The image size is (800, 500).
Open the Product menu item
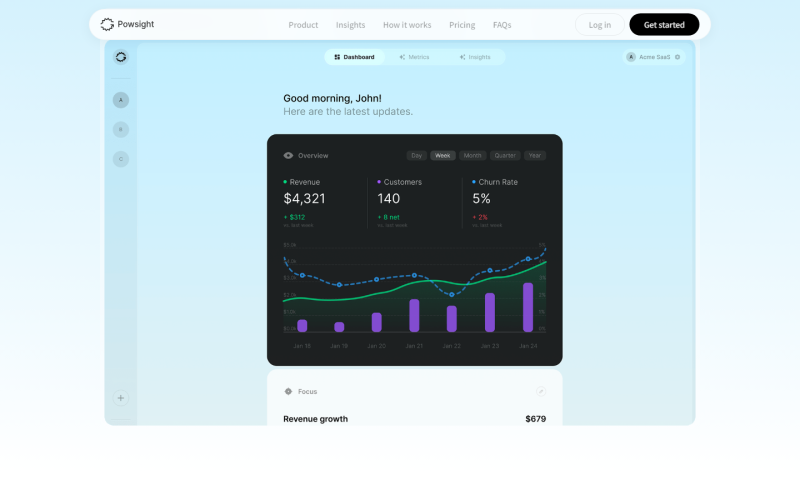[303, 24]
